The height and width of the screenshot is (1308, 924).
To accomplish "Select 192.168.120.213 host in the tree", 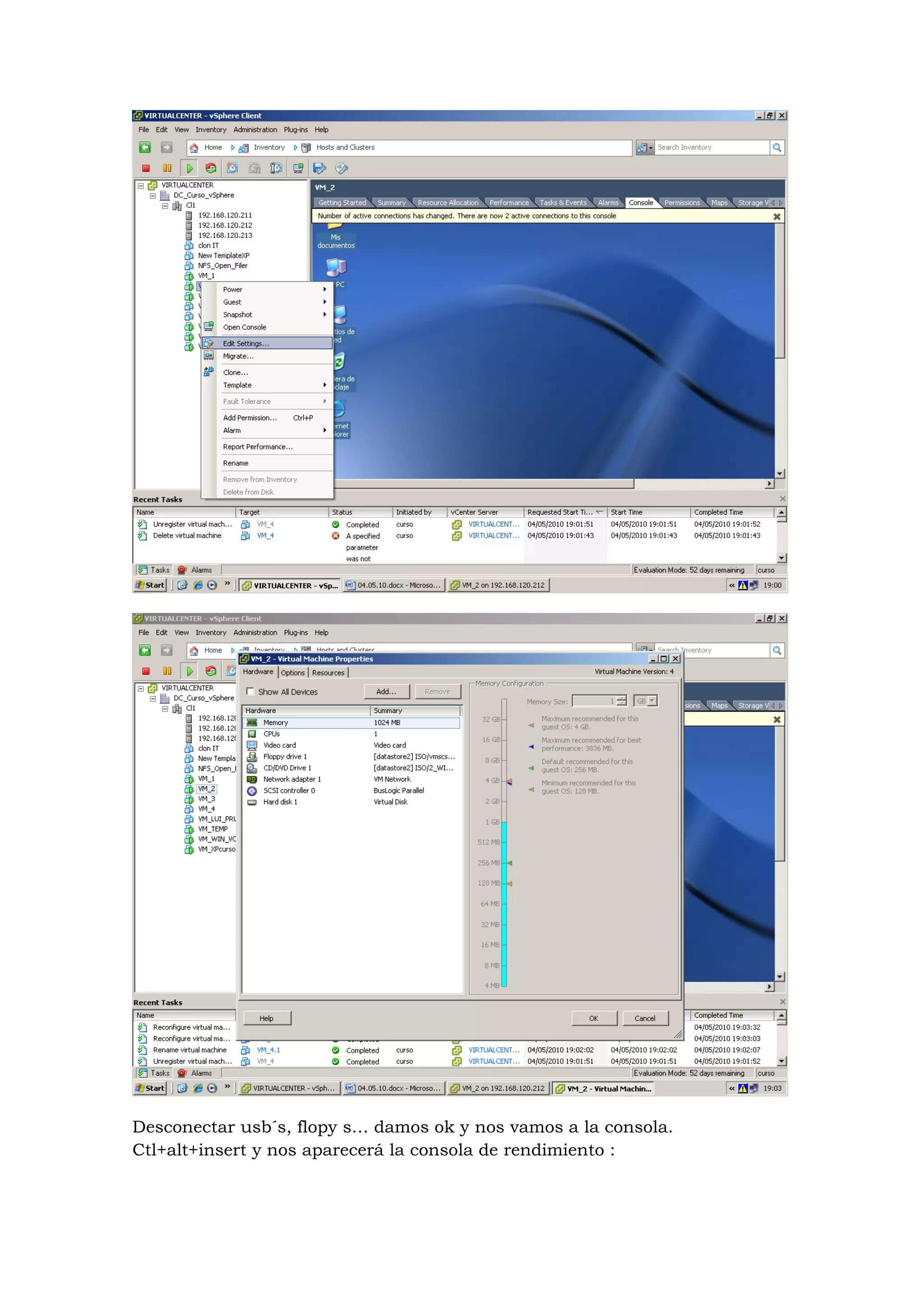I will [225, 235].
